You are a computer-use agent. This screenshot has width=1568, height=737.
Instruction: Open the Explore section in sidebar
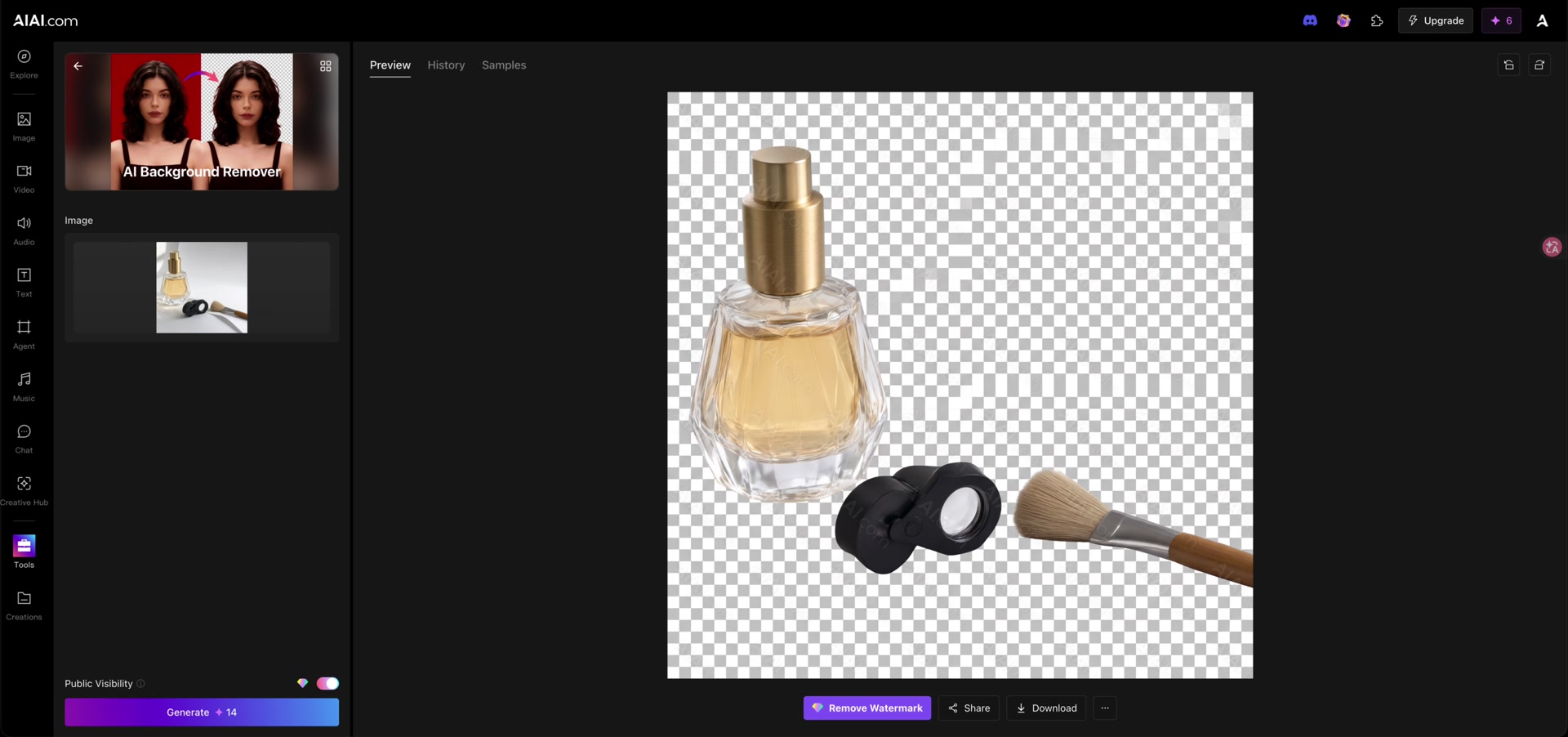pyautogui.click(x=24, y=64)
